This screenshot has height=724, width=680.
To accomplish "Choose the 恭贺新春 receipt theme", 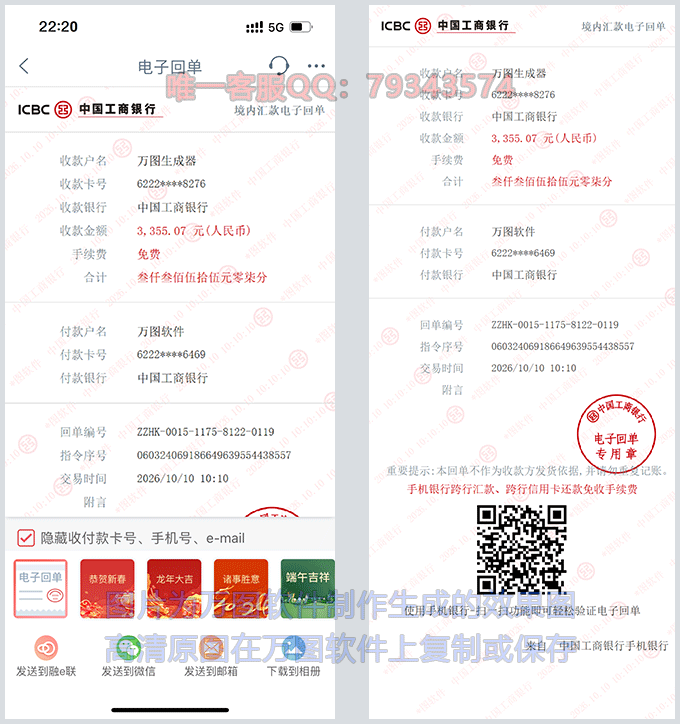I will coord(106,588).
